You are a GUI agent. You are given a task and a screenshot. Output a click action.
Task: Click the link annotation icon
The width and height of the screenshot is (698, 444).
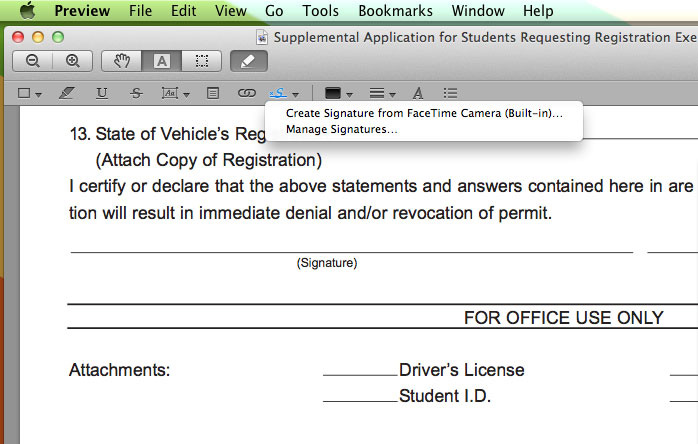246,93
